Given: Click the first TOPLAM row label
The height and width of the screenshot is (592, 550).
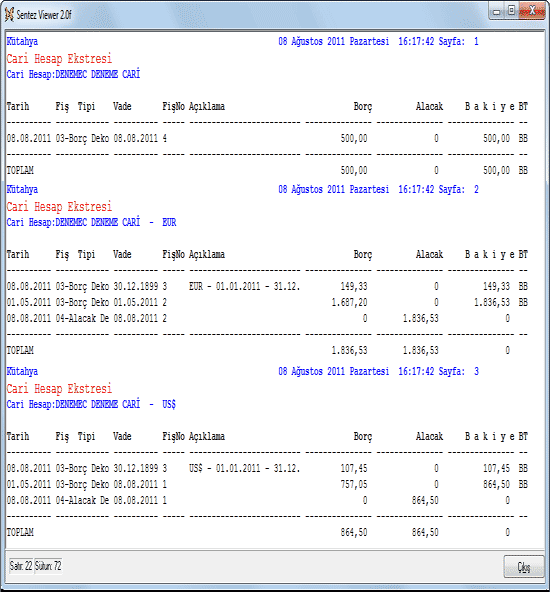Looking at the screenshot, I should [x=20, y=170].
